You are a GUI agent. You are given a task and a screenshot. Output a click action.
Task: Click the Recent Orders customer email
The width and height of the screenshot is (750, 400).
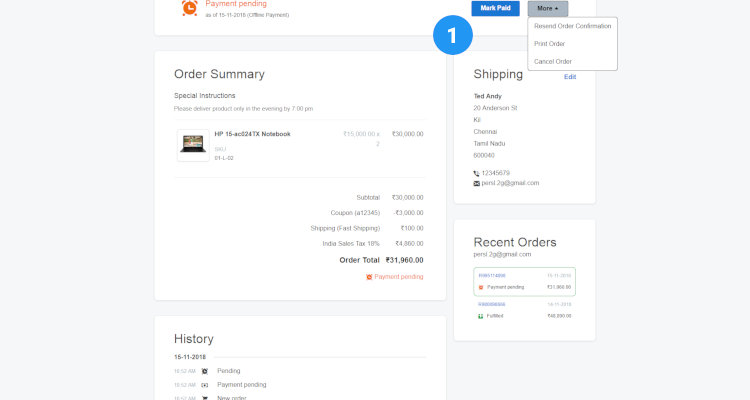click(502, 255)
